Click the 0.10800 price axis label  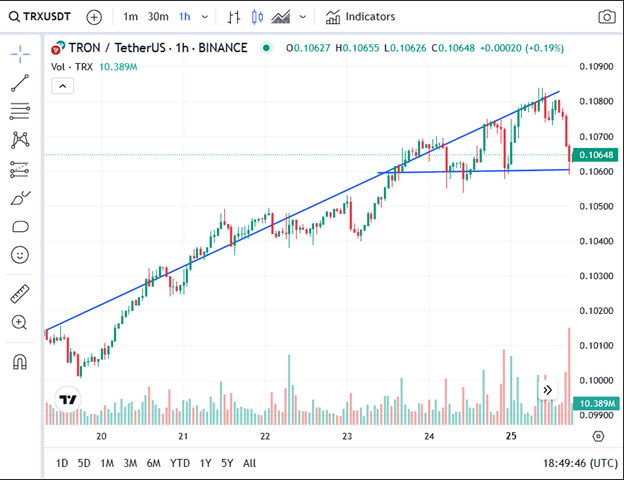point(596,101)
